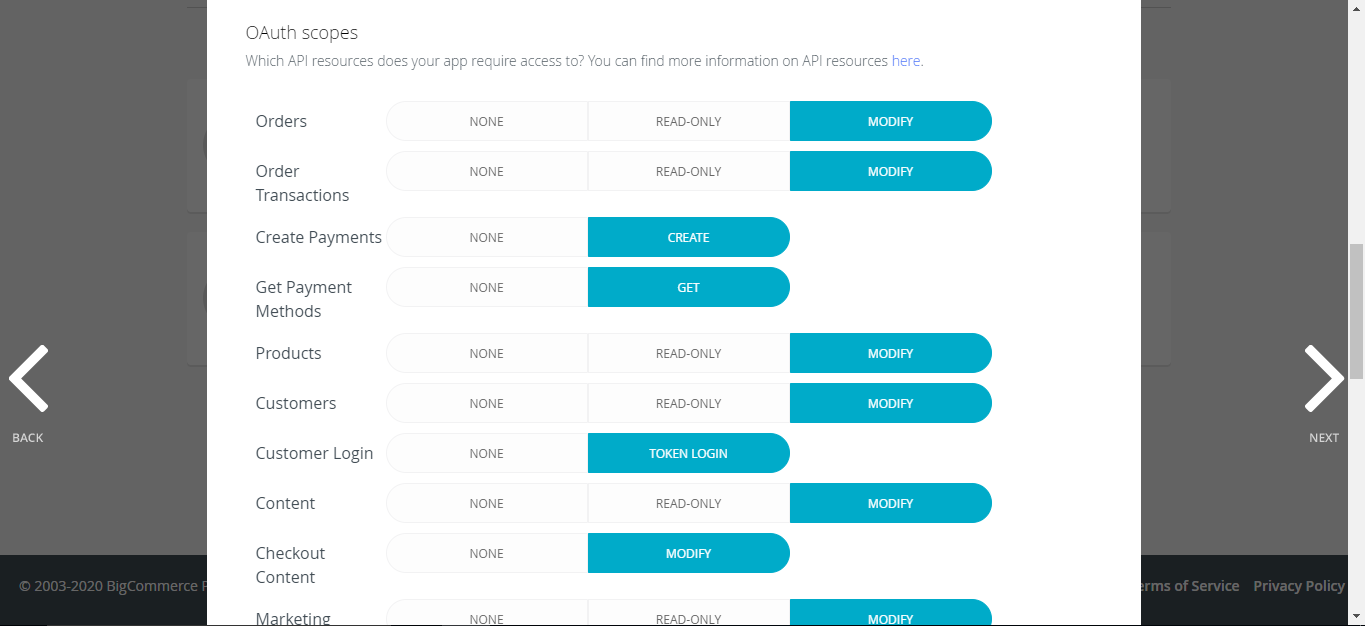Screen dimensions: 1365x626
Task: Click the page vertical scrollbar thumb
Action: point(1356,310)
